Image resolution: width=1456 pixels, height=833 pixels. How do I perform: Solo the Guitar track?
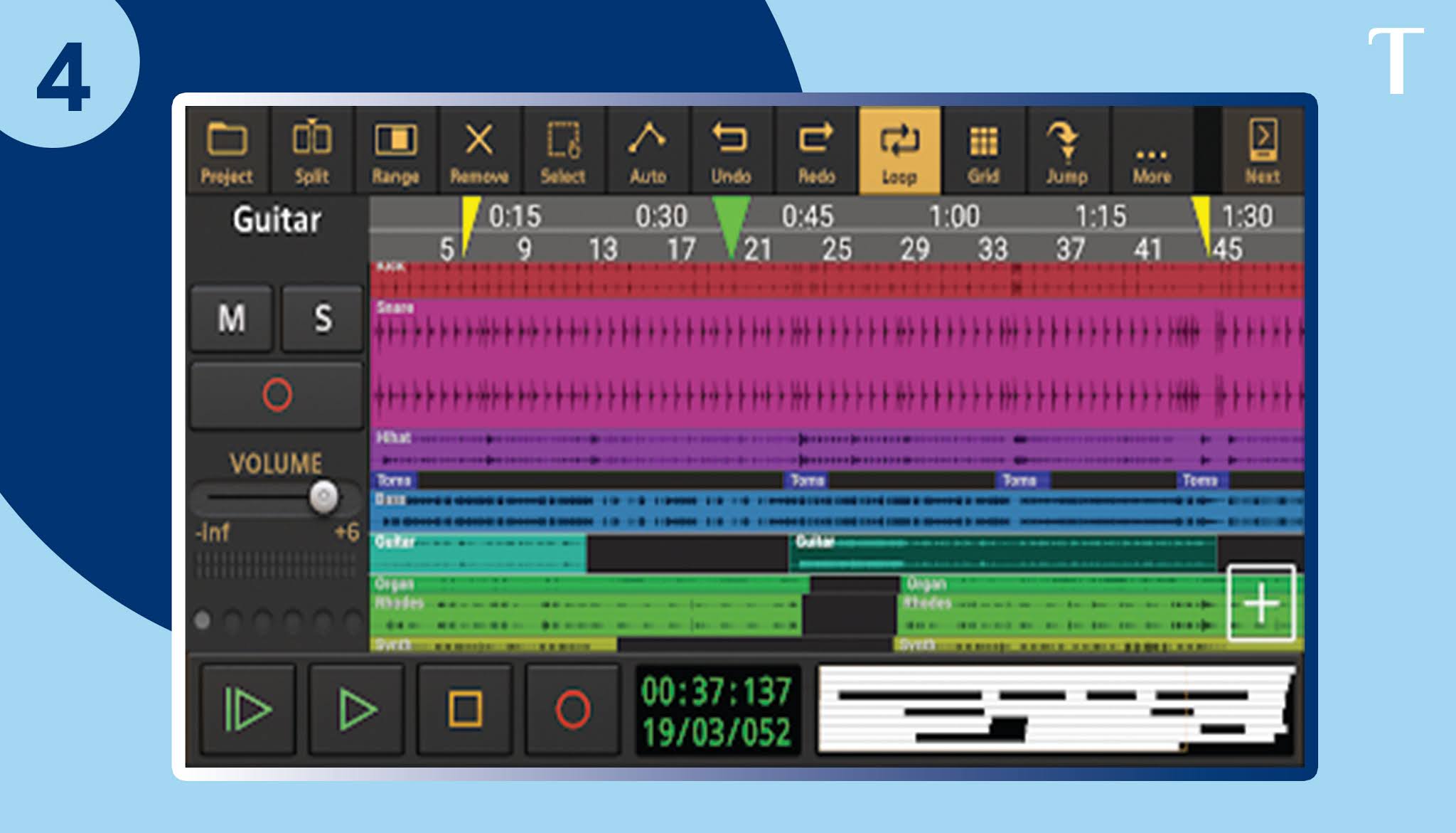click(x=323, y=318)
